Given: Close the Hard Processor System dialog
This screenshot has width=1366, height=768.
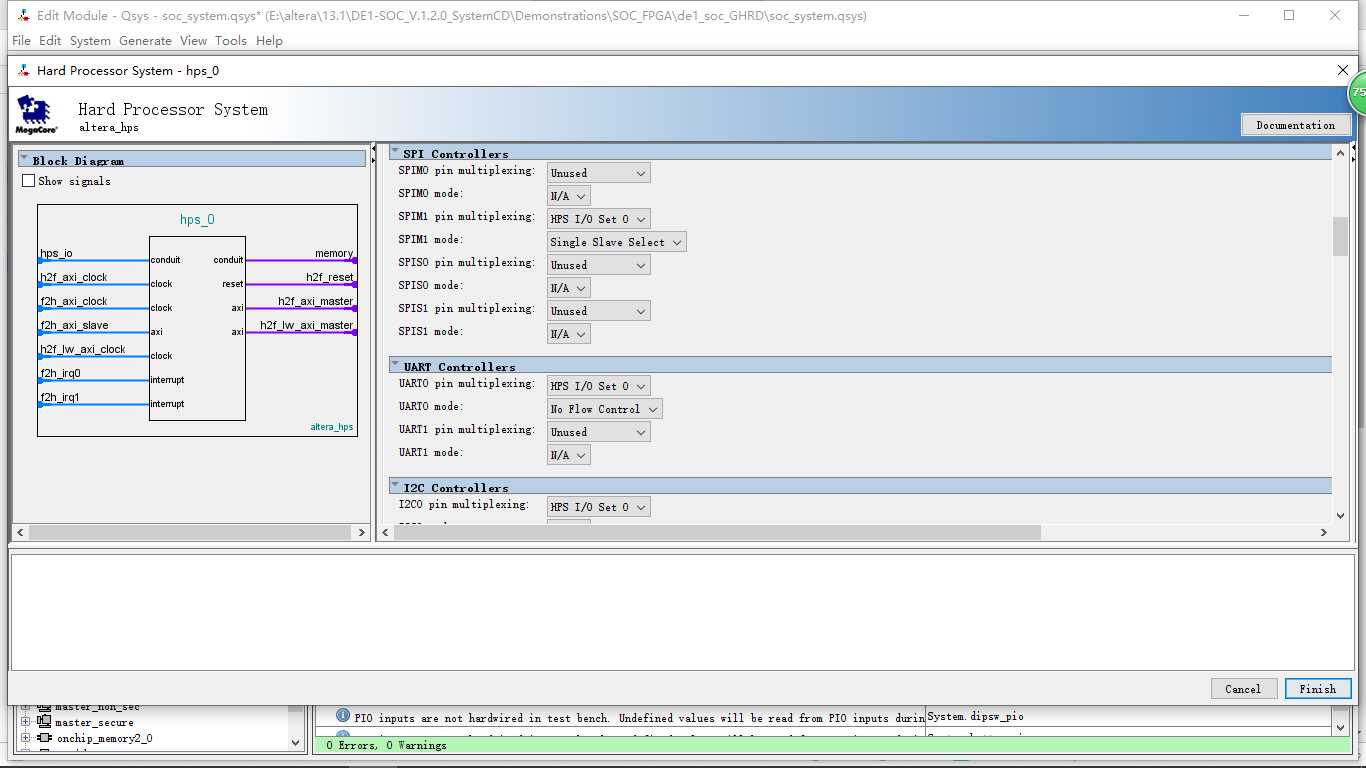Looking at the screenshot, I should pyautogui.click(x=1343, y=70).
